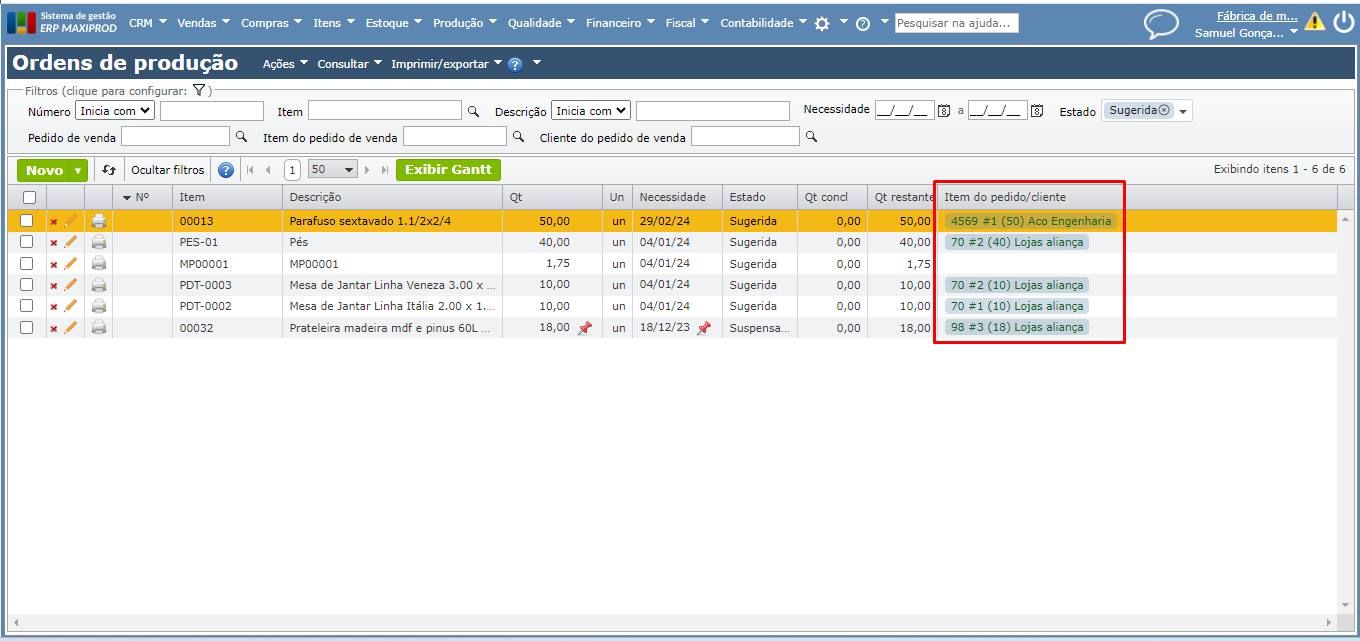Open calendar picker for Necessidade start date
Image resolution: width=1360 pixels, height=641 pixels.
943,111
